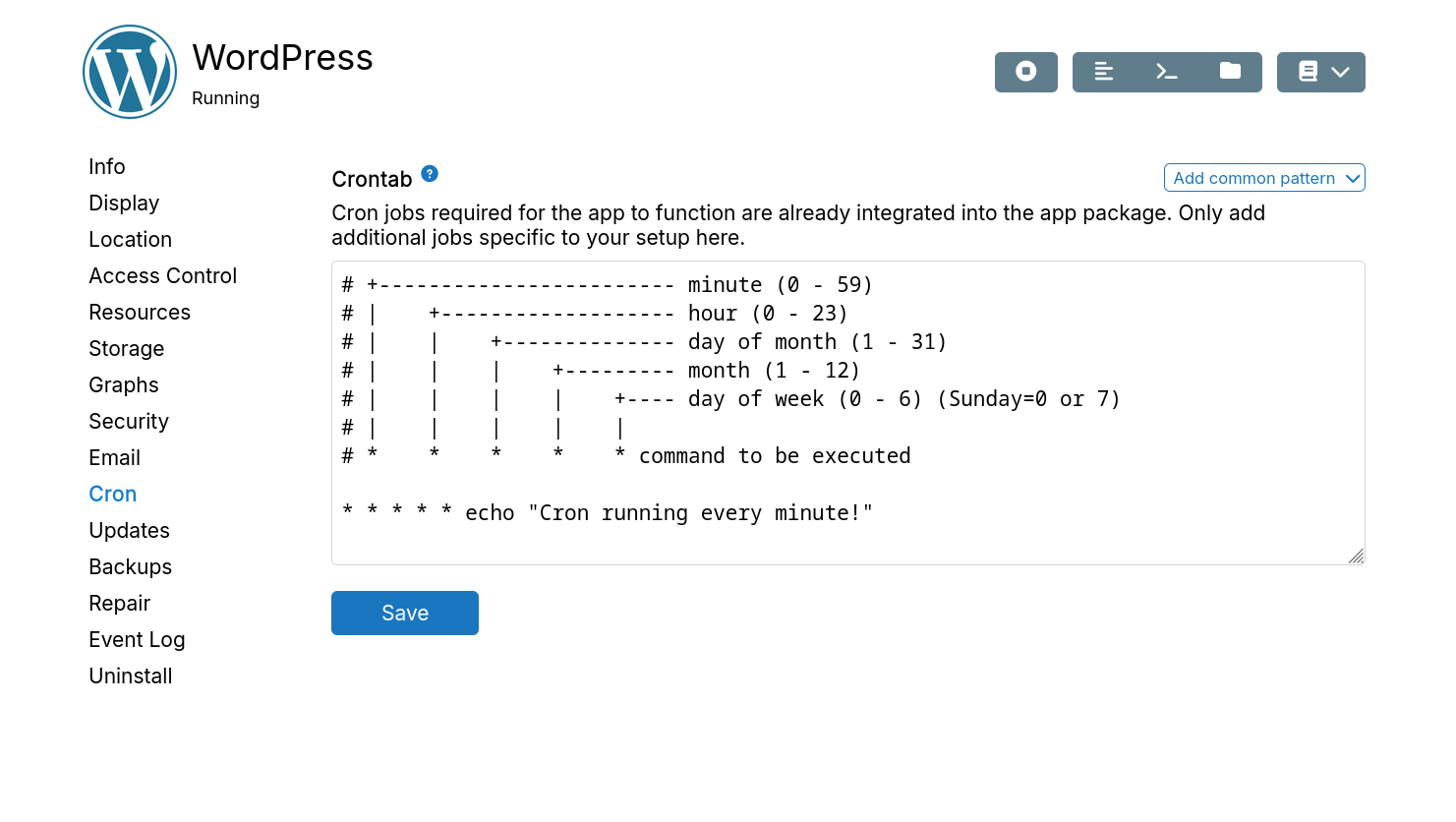Save the crontab

pos(405,613)
